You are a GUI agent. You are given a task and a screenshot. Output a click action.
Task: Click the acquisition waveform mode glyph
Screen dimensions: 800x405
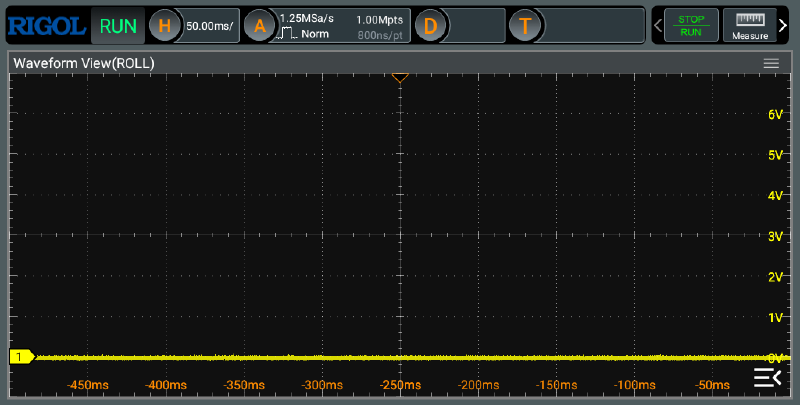tap(287, 34)
